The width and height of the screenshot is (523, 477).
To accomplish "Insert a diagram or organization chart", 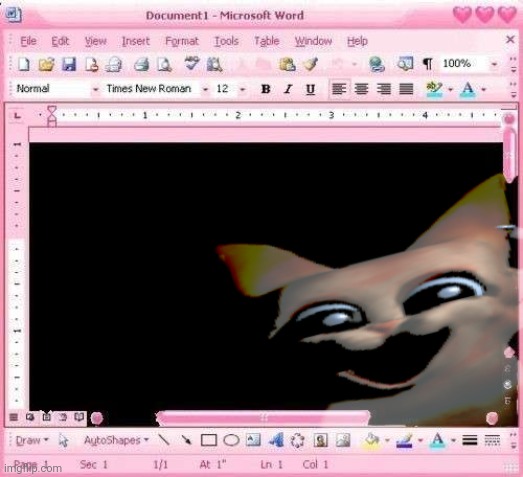I will tap(298, 440).
